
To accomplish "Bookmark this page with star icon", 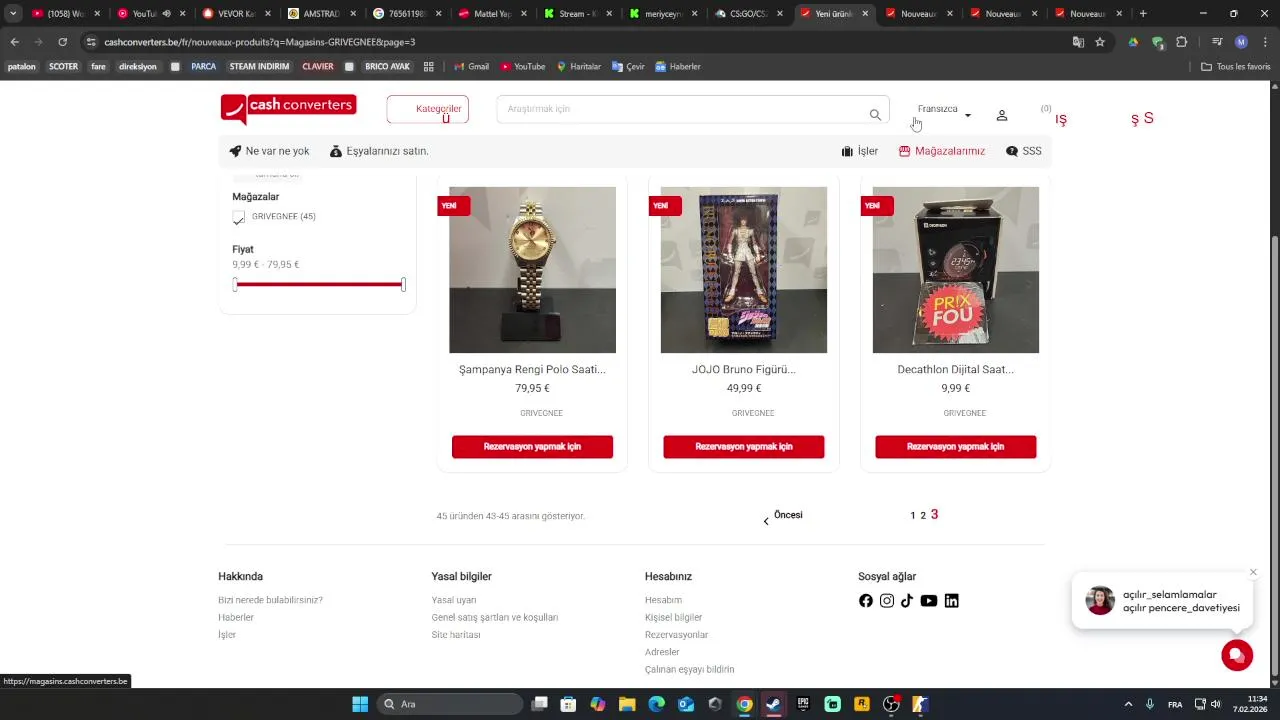I will click(x=1100, y=42).
